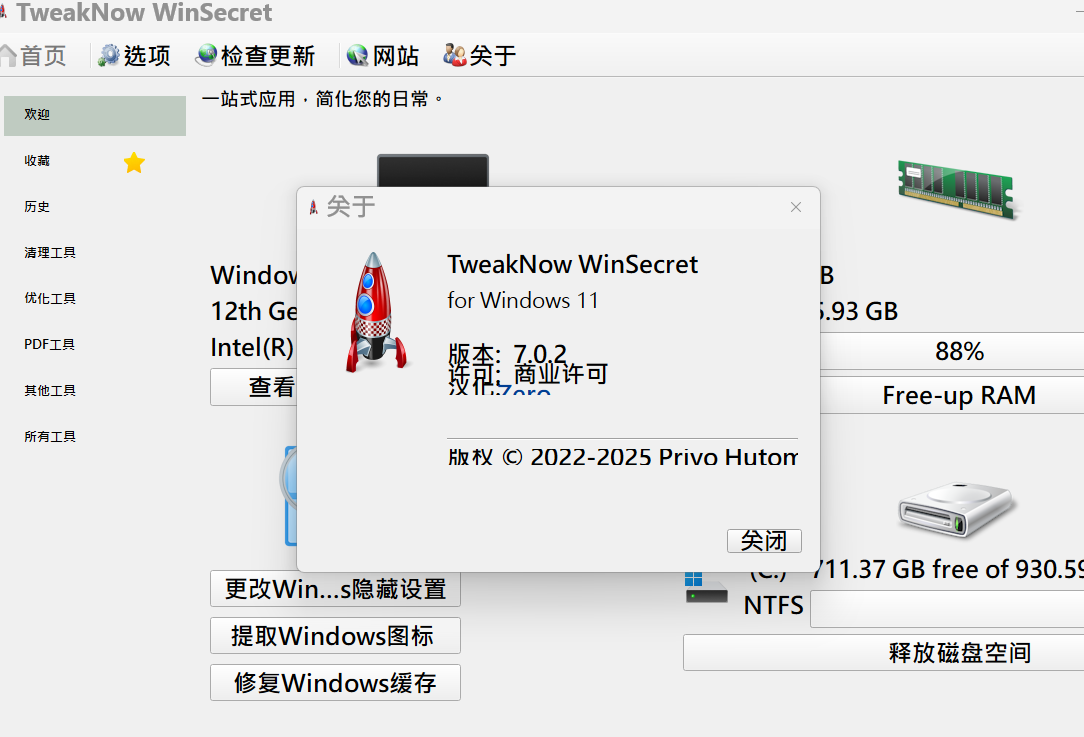Viewport: 1084px width, 737px height.
Task: Click the 'for Windows 11' text
Action: [x=523, y=301]
